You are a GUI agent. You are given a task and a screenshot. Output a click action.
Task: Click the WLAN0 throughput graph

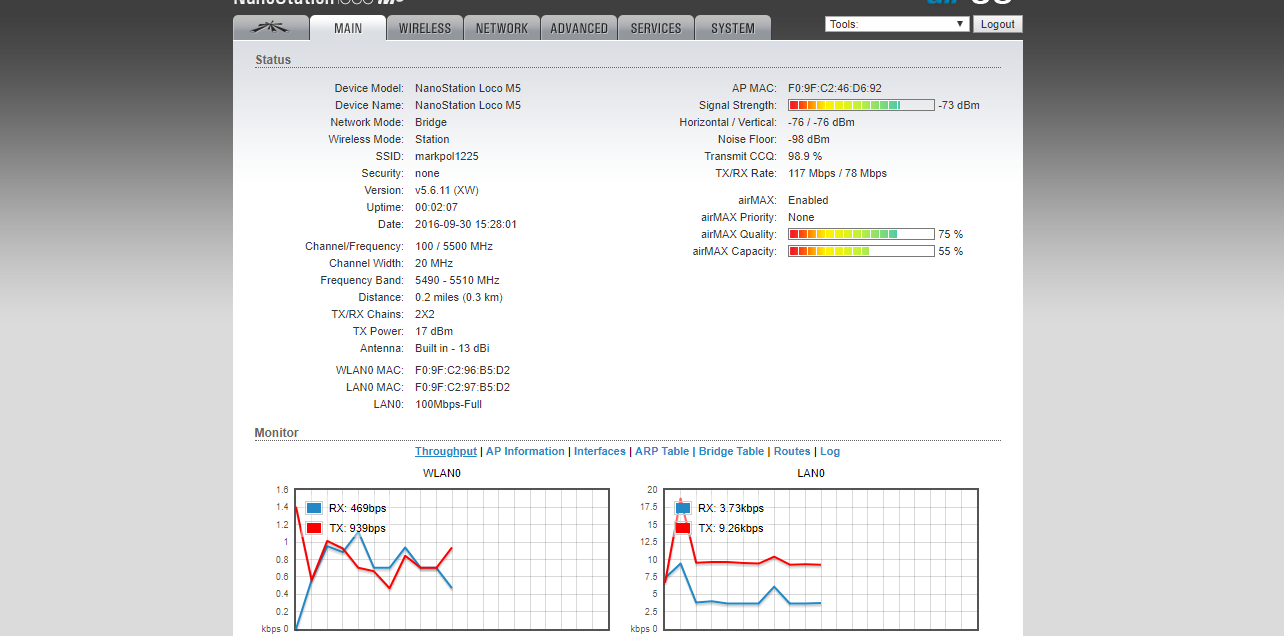[x=452, y=559]
